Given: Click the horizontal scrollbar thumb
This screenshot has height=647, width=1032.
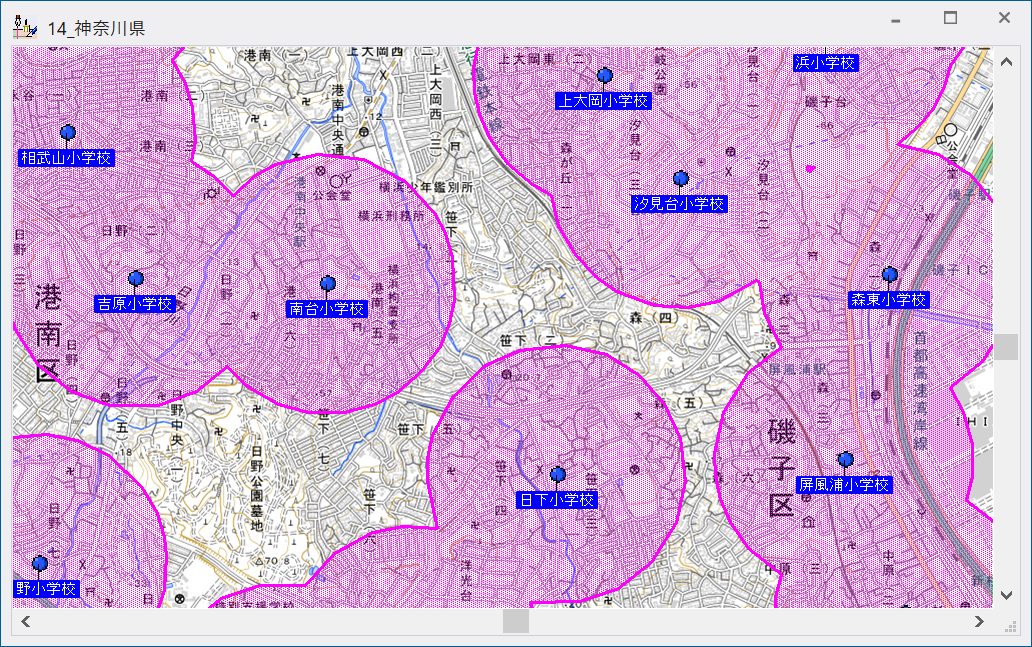Looking at the screenshot, I should tap(516, 621).
